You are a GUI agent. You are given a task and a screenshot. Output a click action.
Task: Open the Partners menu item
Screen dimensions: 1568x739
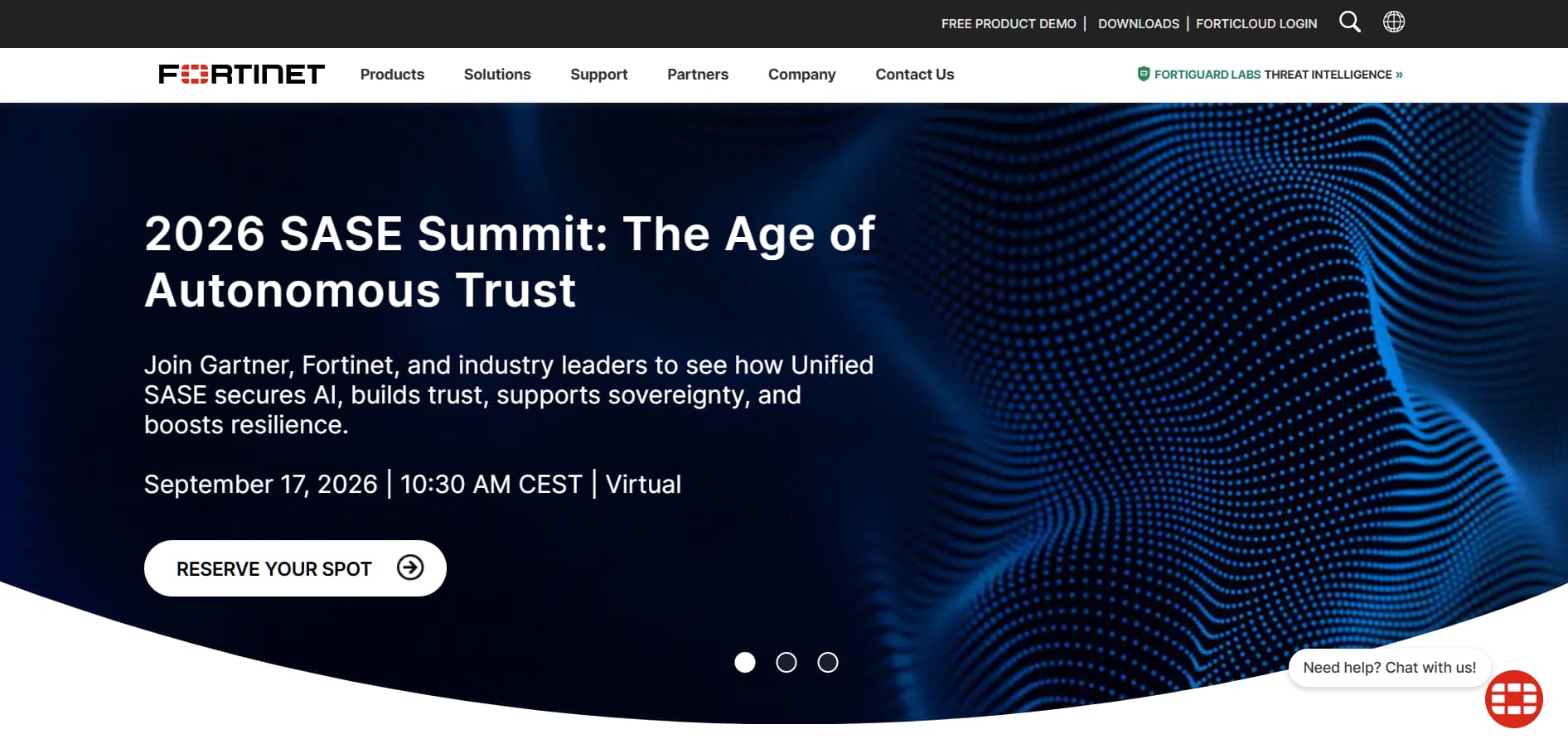698,75
